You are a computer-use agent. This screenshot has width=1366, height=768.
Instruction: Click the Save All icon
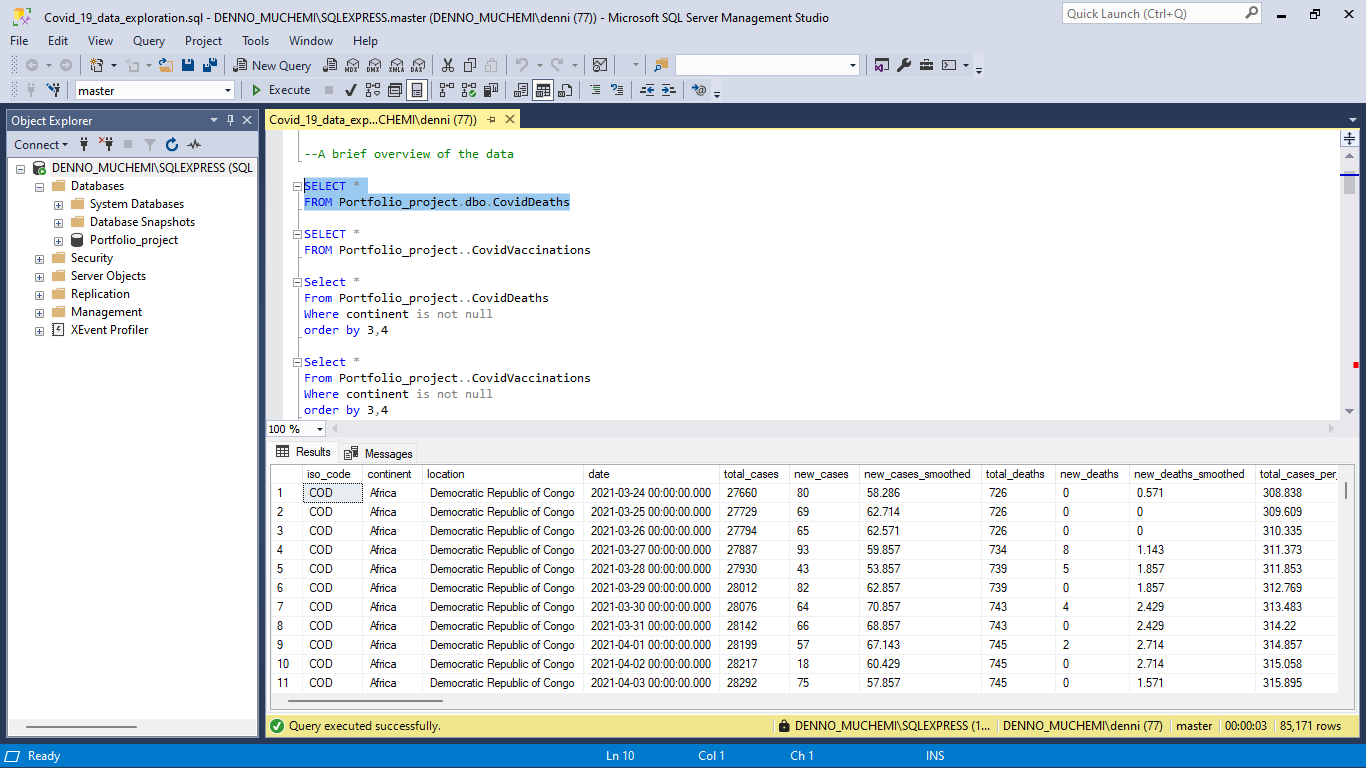tap(210, 65)
